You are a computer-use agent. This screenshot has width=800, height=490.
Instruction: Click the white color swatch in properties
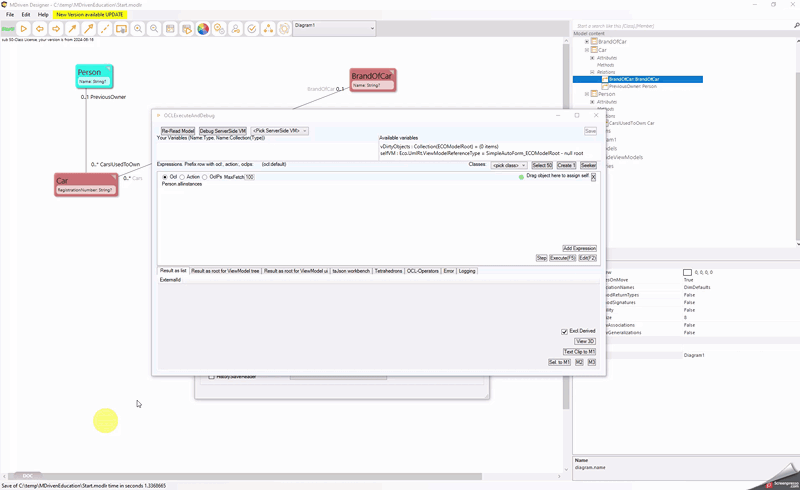(688, 272)
